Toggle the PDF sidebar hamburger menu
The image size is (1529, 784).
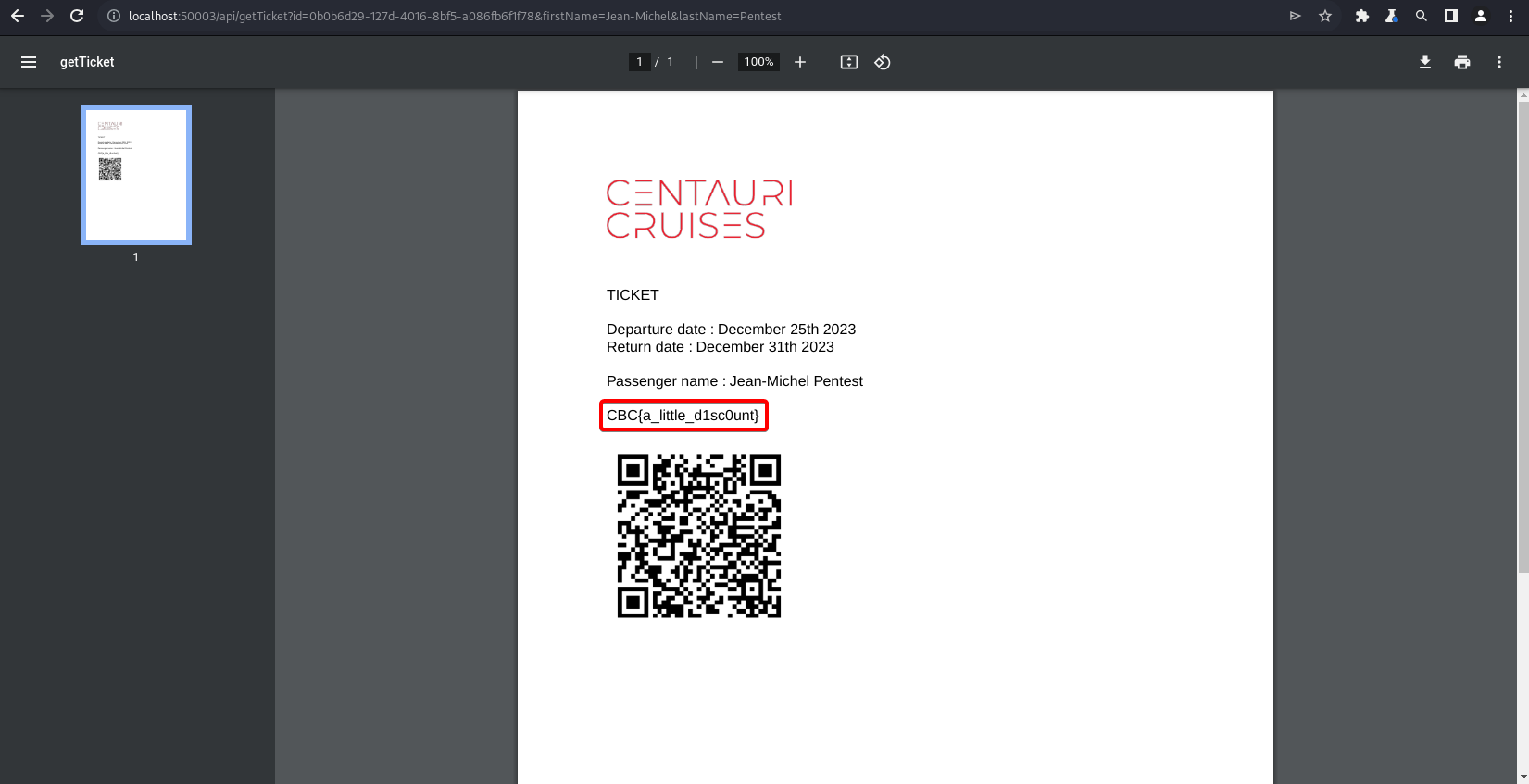[x=29, y=62]
